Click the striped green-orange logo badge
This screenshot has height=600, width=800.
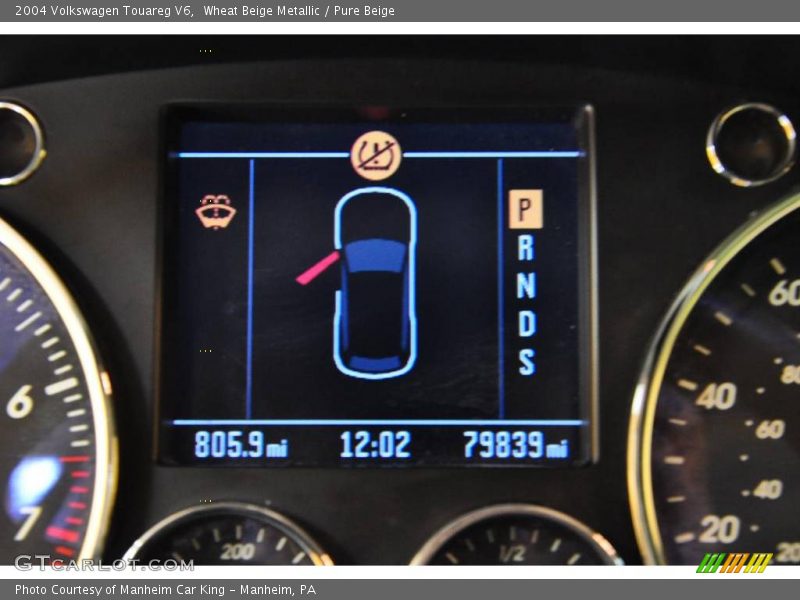734,563
